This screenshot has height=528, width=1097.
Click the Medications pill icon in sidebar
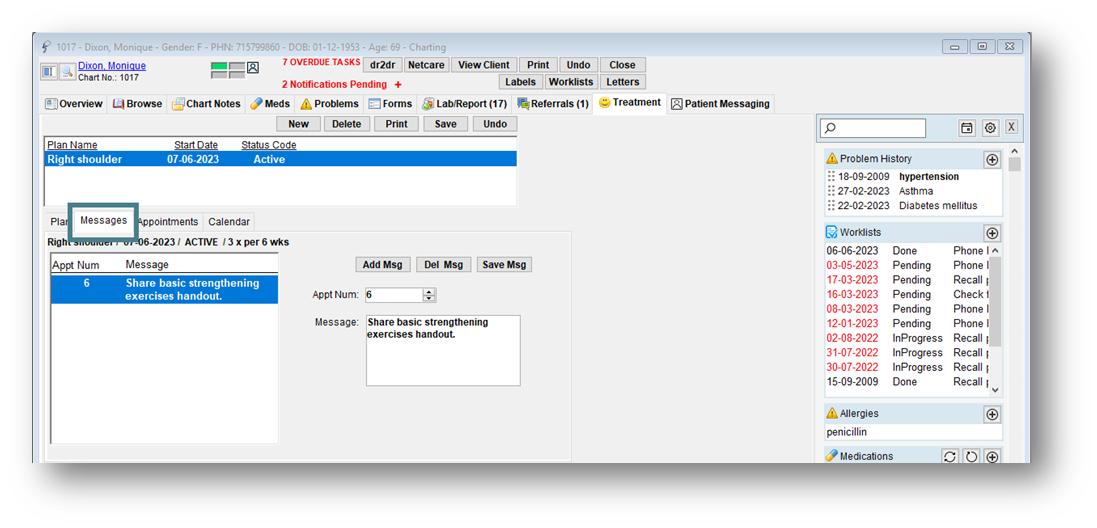tap(832, 456)
